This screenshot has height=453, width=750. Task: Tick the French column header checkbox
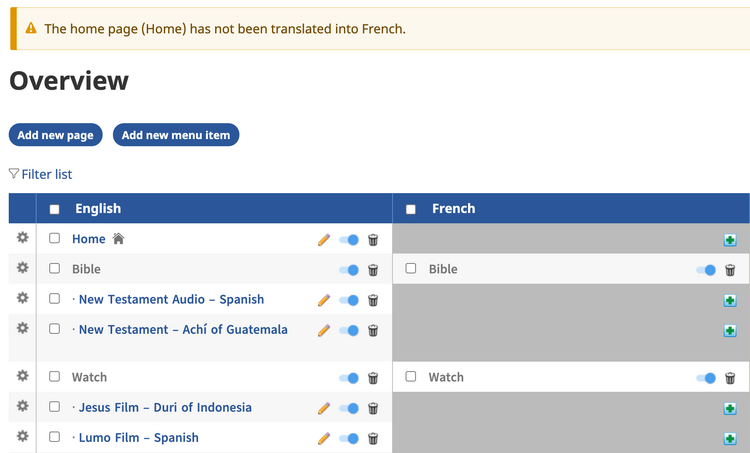coord(411,209)
